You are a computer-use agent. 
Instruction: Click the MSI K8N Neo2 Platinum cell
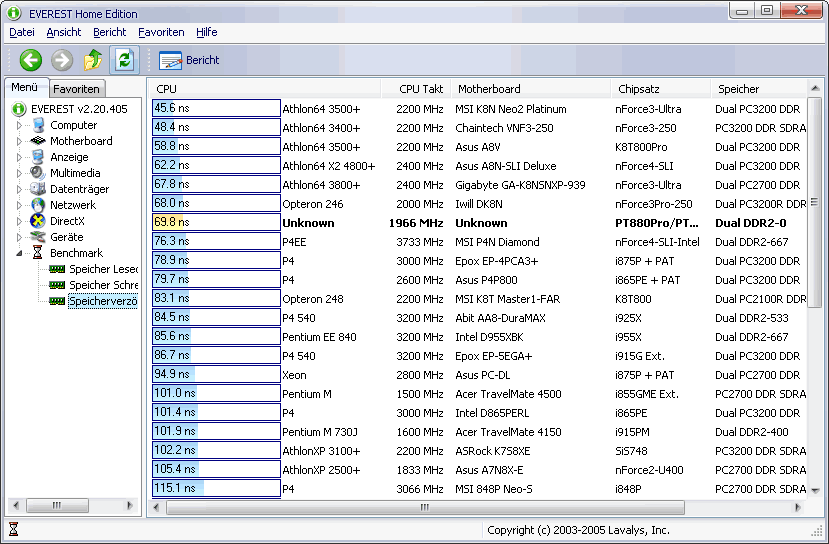[511, 109]
